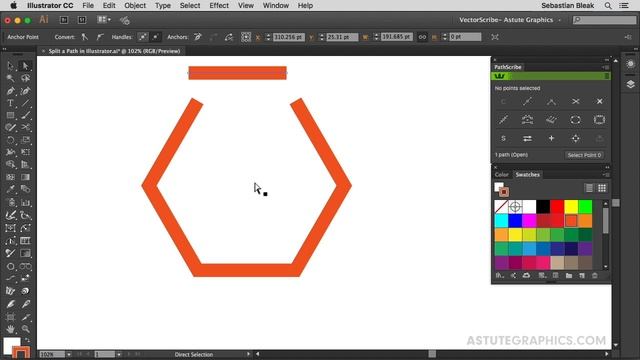Select the black arrow Selection tool
Viewport: 640px width, 360px height.
coord(11,66)
